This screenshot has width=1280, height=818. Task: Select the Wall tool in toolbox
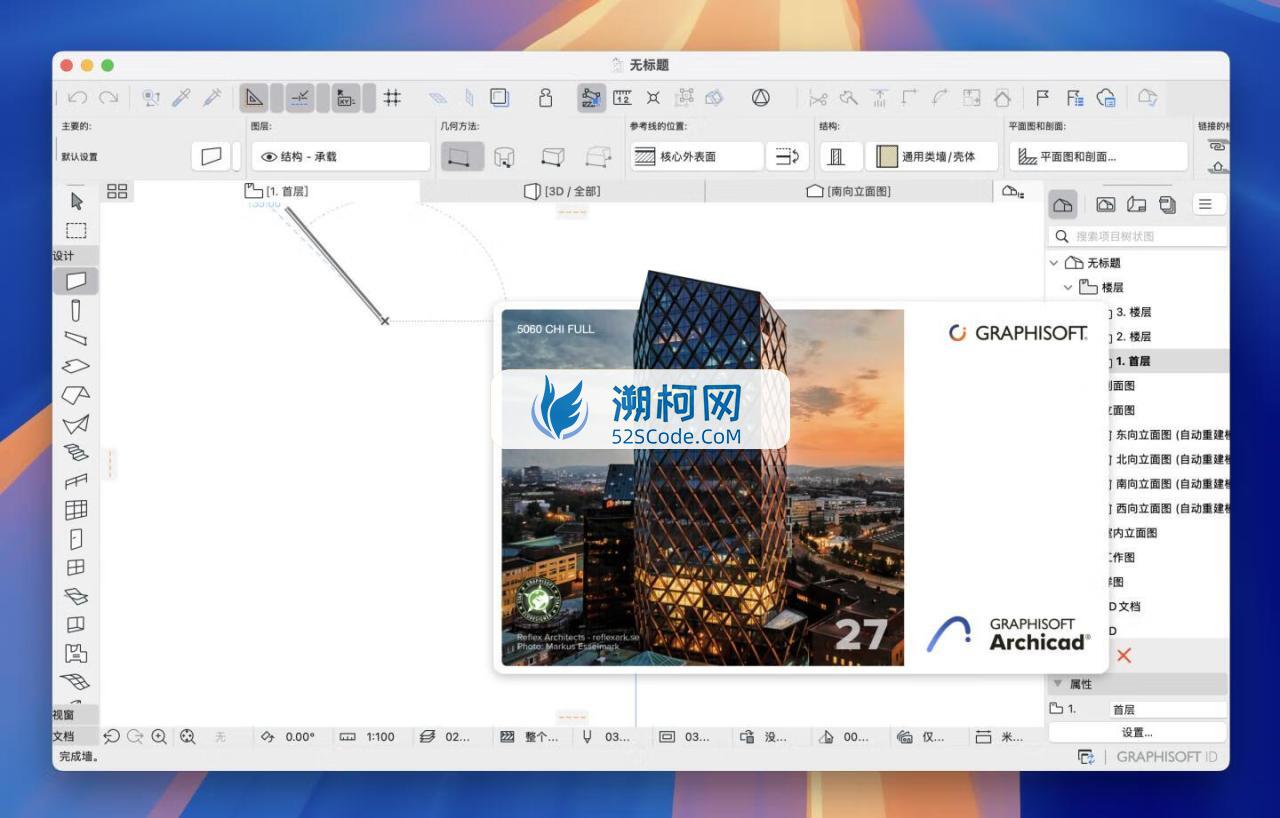tap(76, 281)
